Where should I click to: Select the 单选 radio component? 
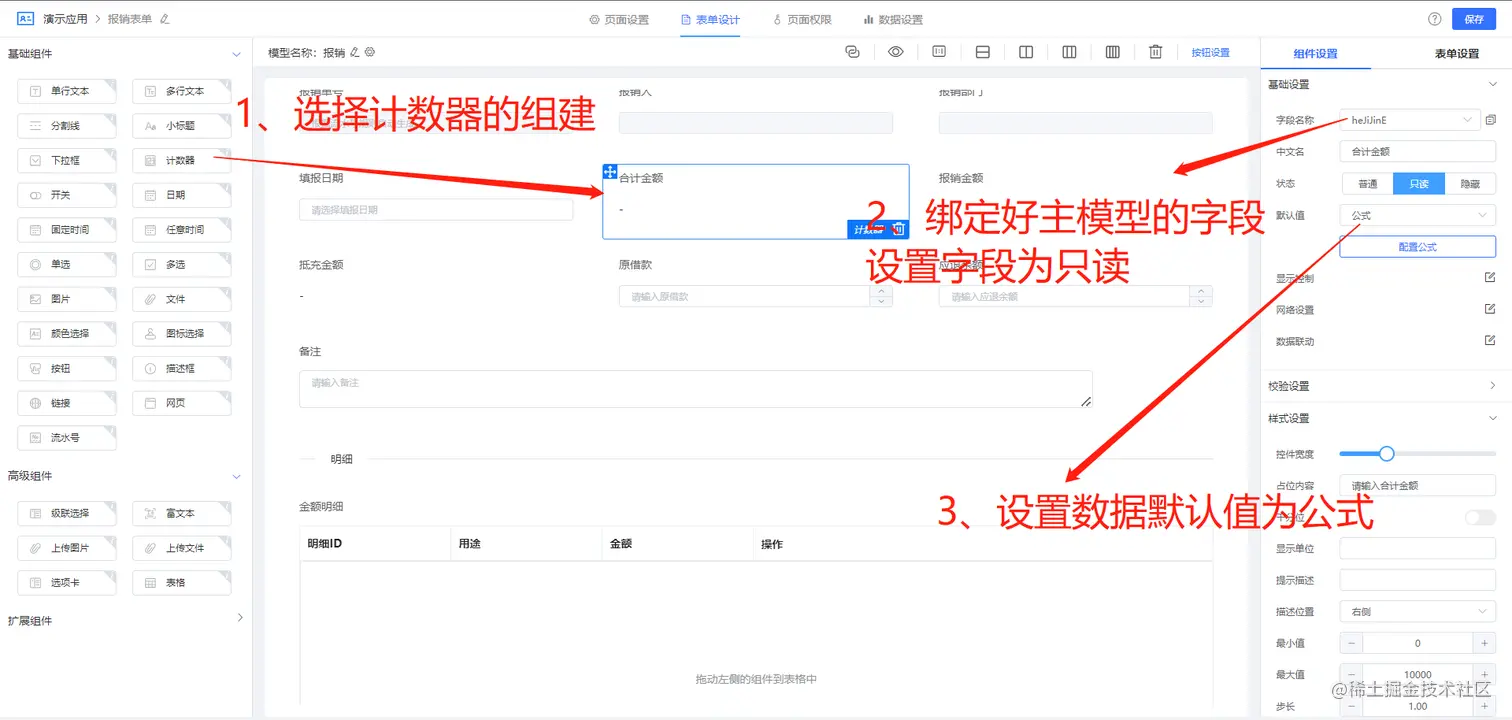(x=66, y=265)
